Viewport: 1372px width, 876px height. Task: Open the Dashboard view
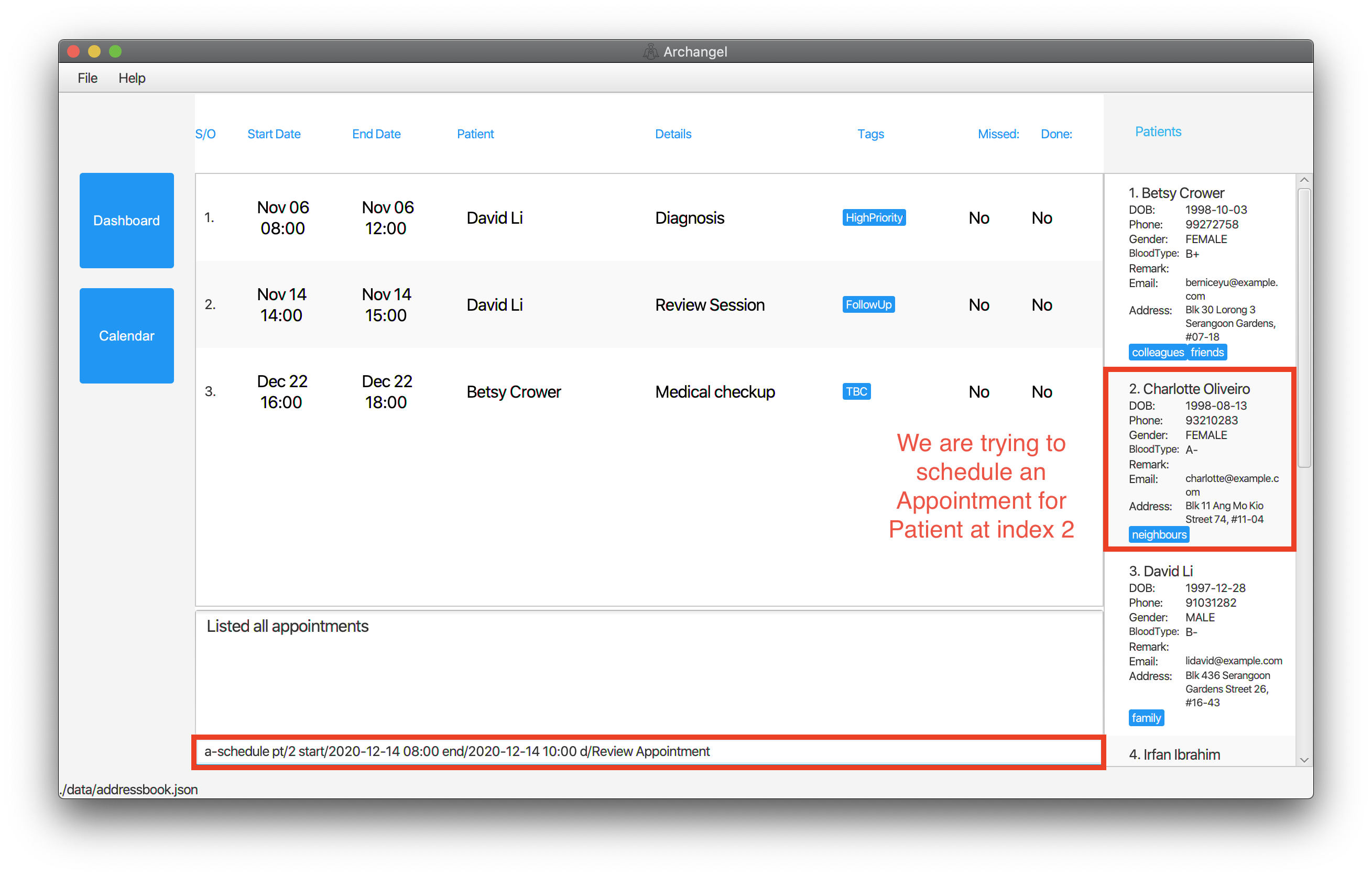pyautogui.click(x=126, y=221)
